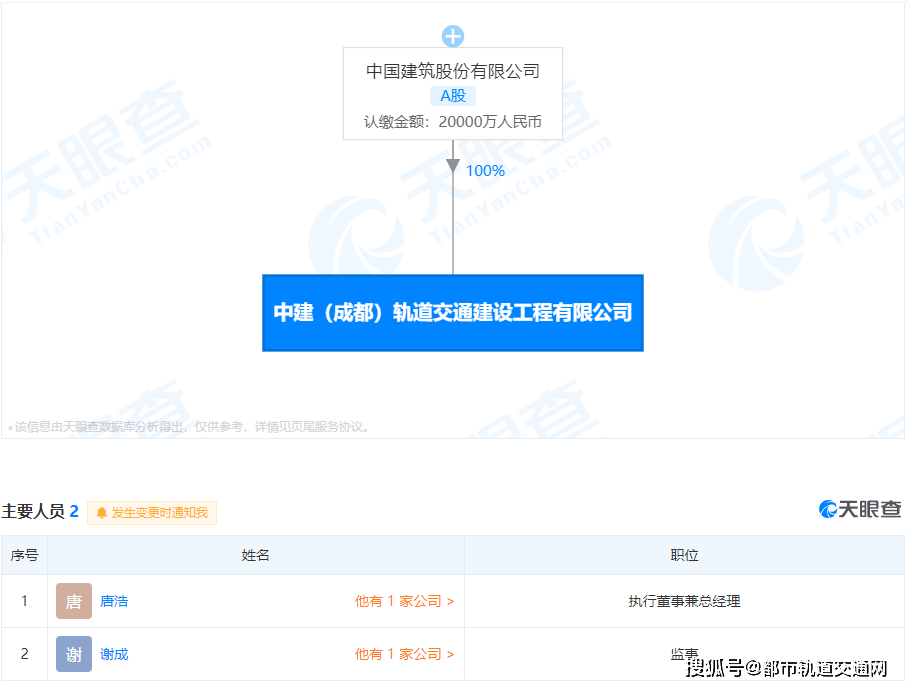Open 唐浩's profile link
This screenshot has width=908, height=688.
click(114, 601)
